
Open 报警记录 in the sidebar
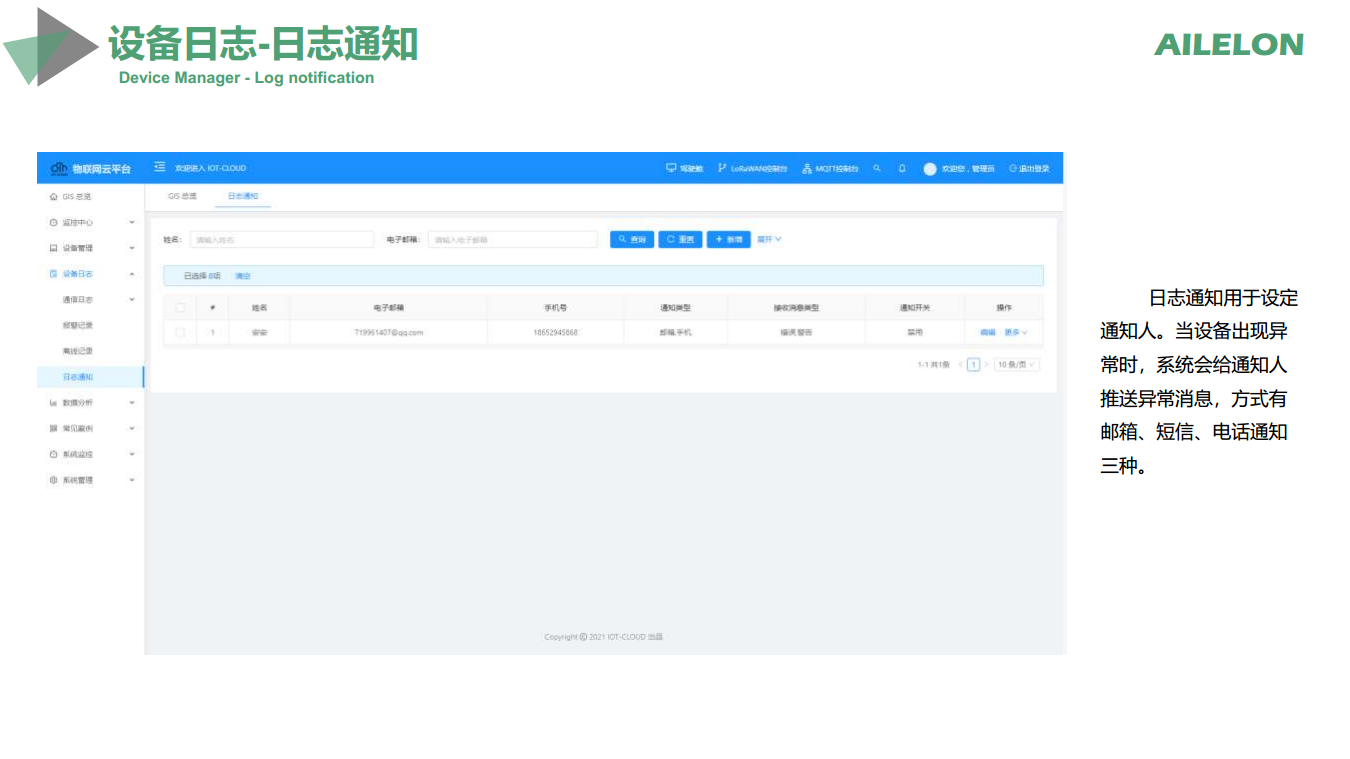pyautogui.click(x=77, y=325)
